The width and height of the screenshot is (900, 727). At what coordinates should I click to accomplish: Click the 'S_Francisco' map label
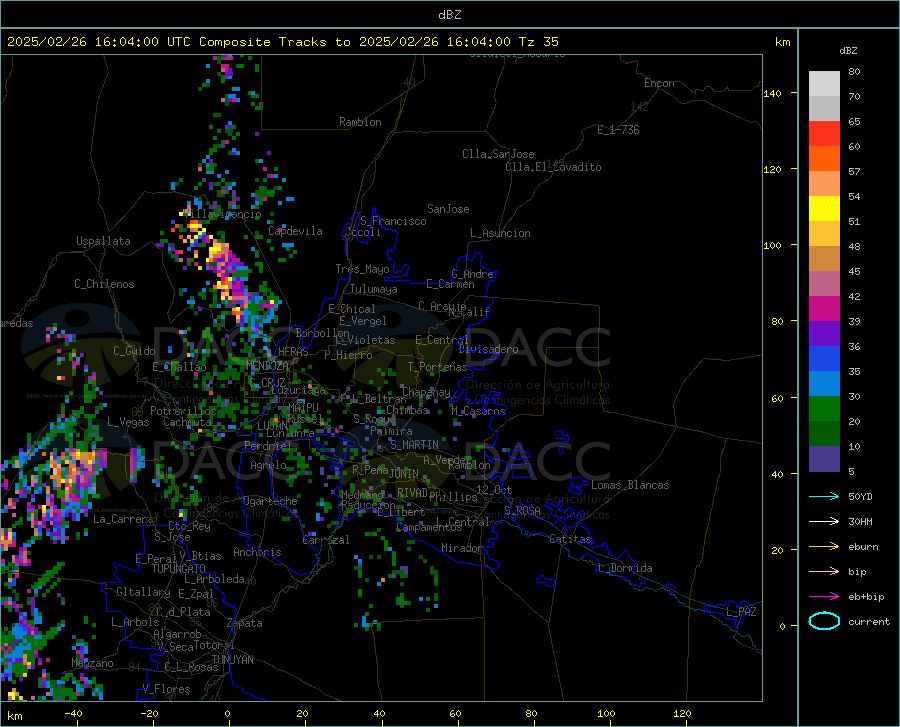point(393,221)
